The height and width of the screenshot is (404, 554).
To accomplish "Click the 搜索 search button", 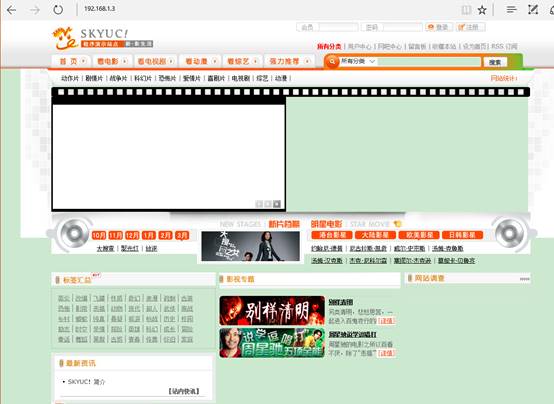I will click(495, 62).
